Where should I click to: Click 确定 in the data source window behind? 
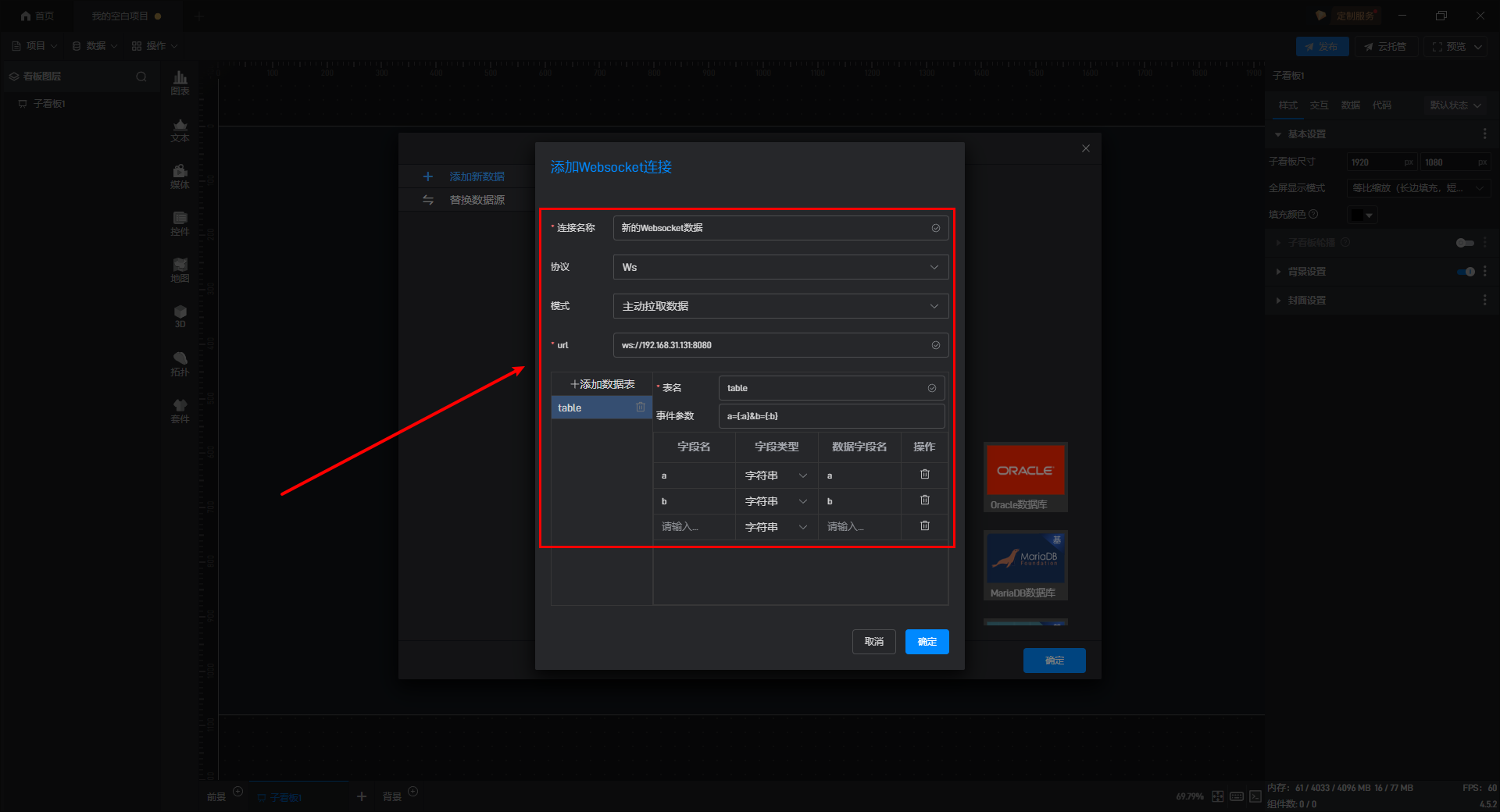[1055, 661]
